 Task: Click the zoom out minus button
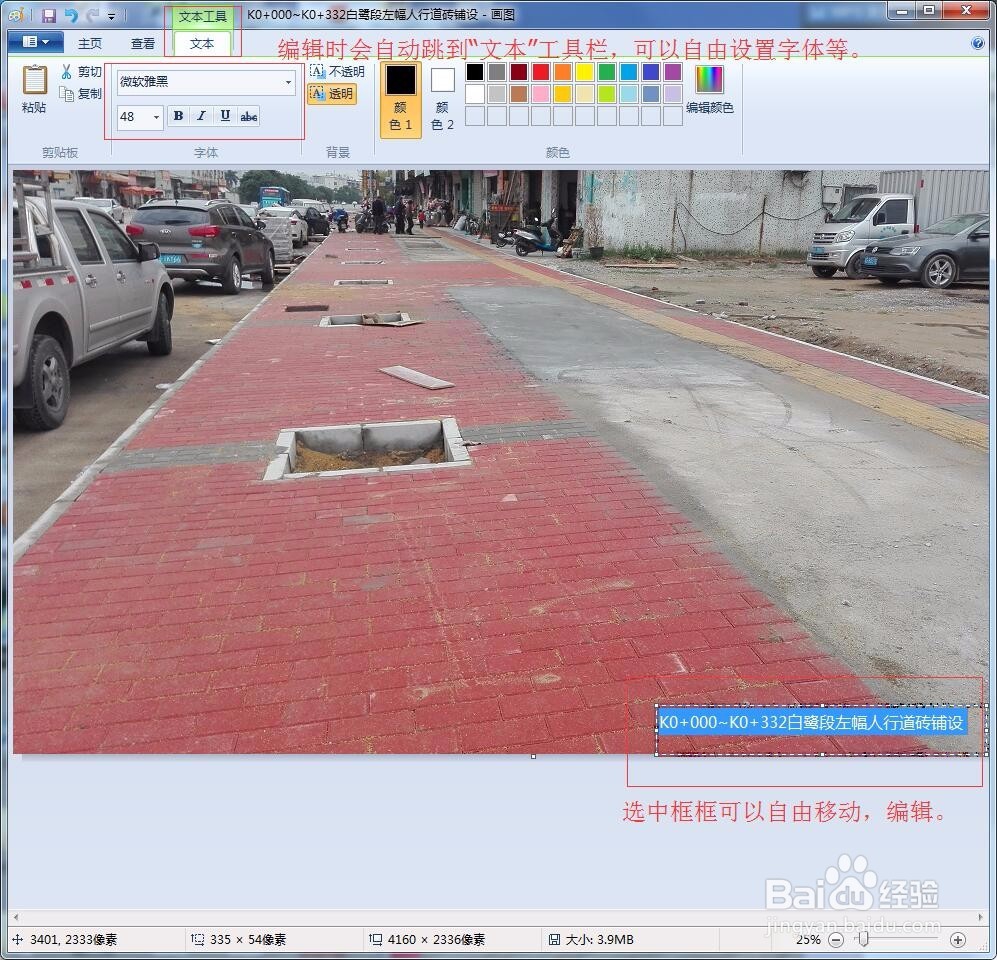tap(837, 940)
